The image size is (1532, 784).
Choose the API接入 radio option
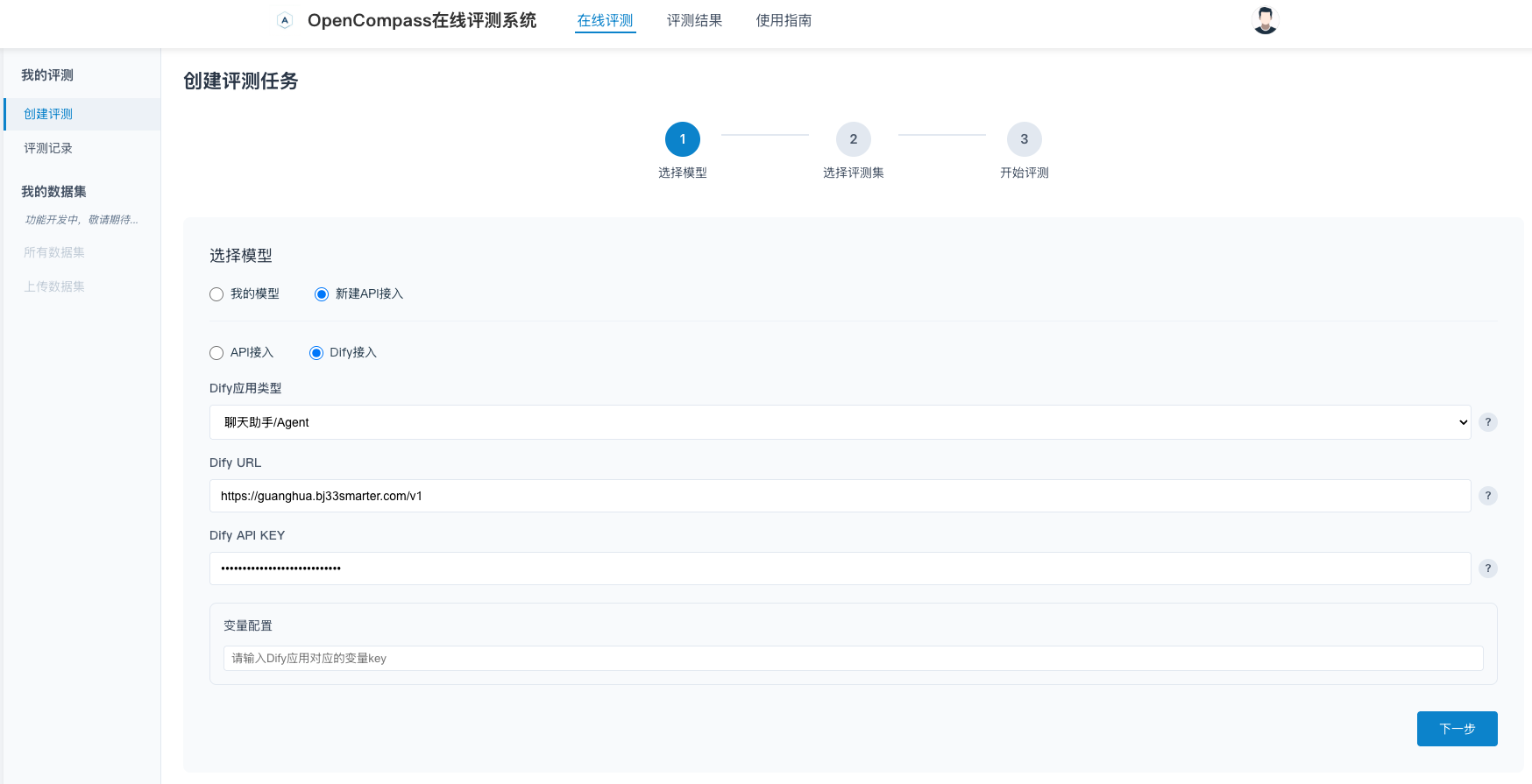pos(216,353)
